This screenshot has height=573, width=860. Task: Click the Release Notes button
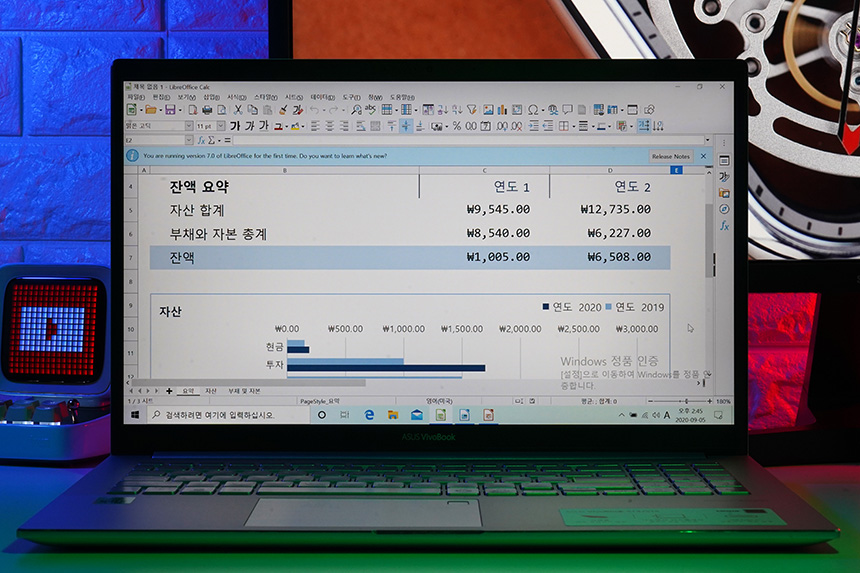coord(671,156)
